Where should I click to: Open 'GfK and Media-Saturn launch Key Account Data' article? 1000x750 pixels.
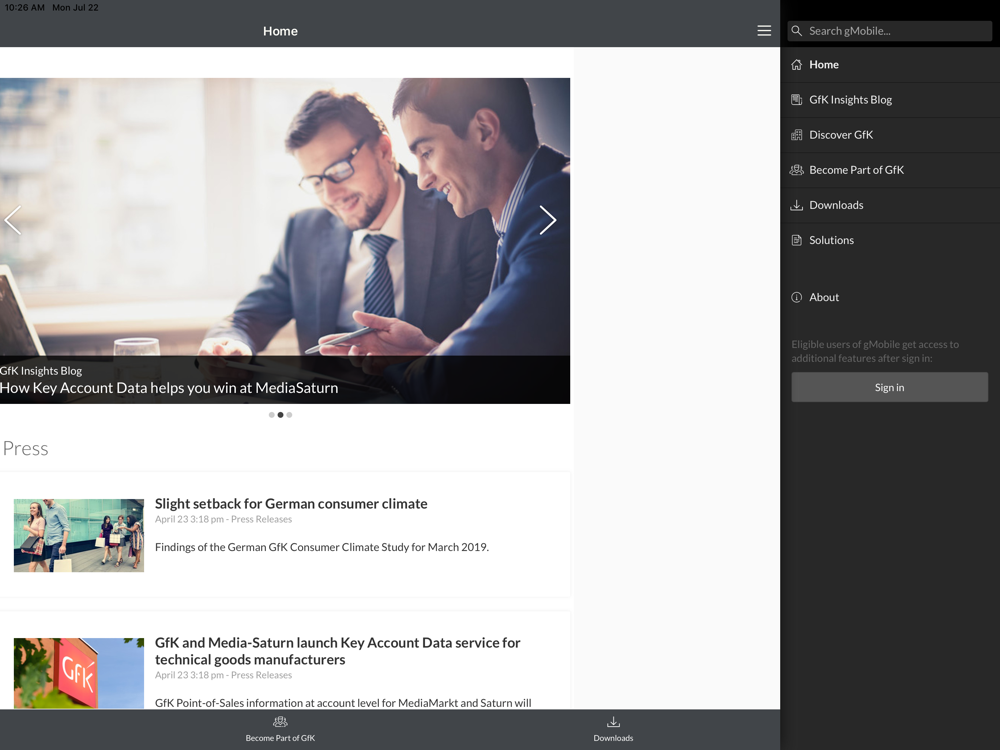[x=338, y=651]
